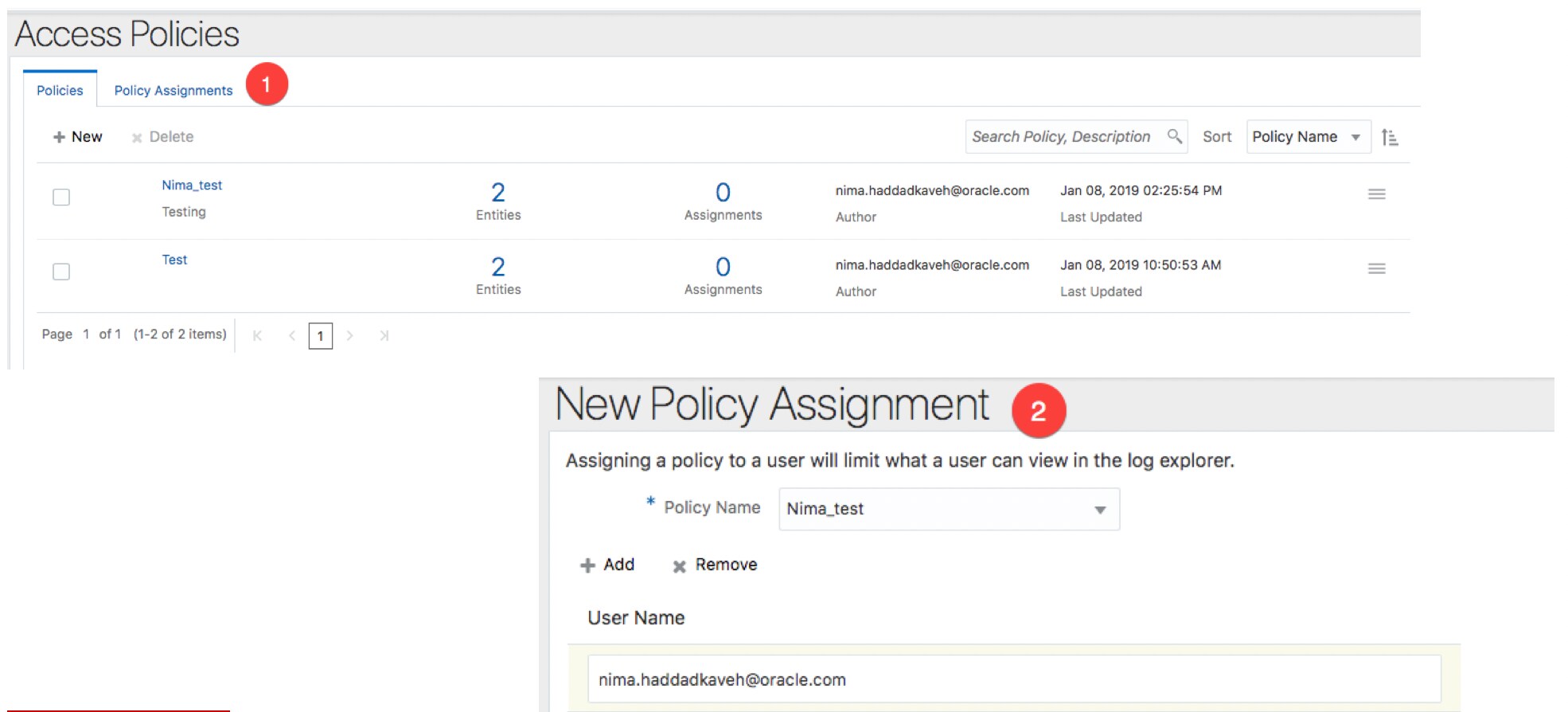Image resolution: width=1568 pixels, height=712 pixels.
Task: Open the Nima_test policy link
Action: click(x=192, y=185)
